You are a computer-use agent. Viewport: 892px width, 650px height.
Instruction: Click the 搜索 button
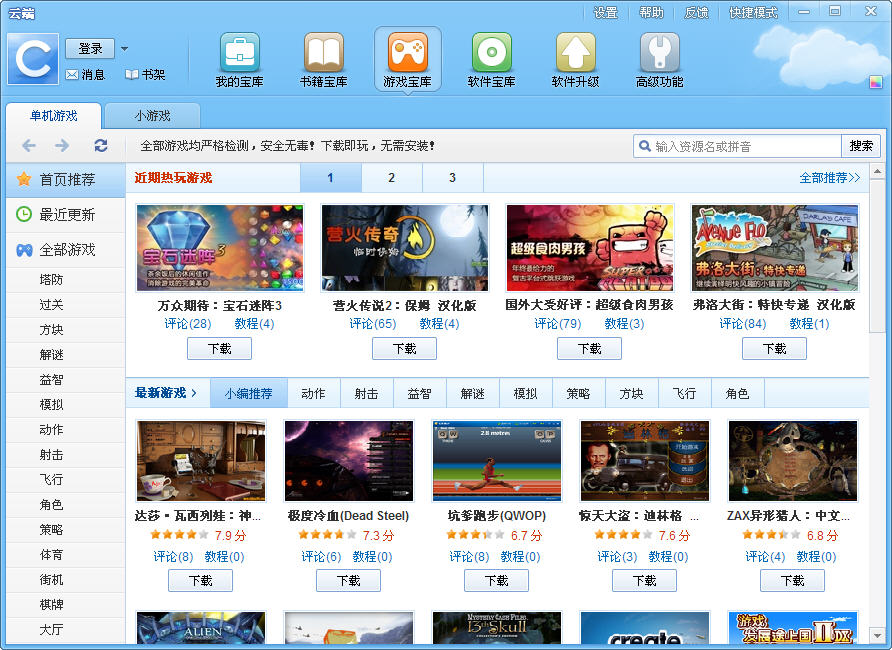(861, 146)
